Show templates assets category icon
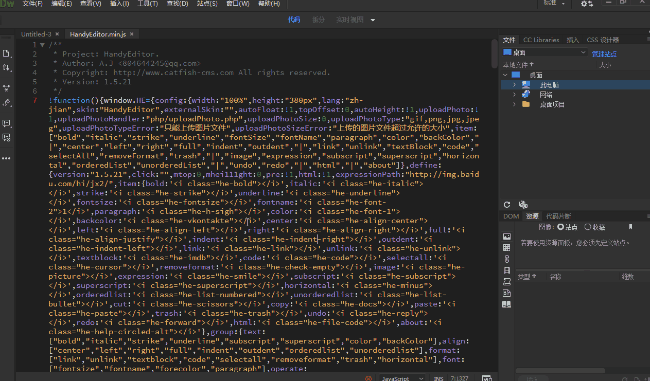Screen dimensions: 650x381 click(507, 293)
